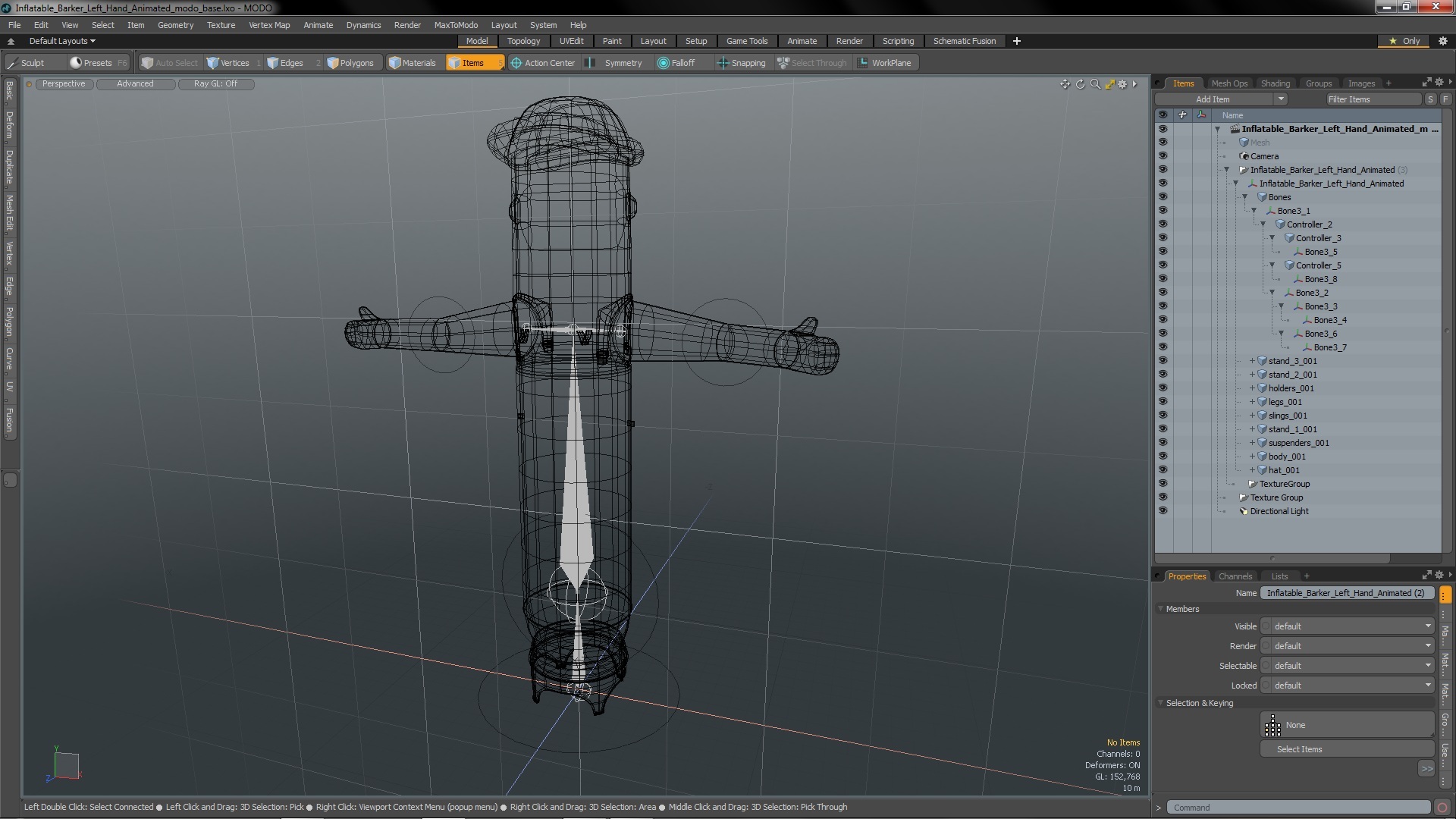
Task: Select the Directional Light item
Action: (1279, 511)
